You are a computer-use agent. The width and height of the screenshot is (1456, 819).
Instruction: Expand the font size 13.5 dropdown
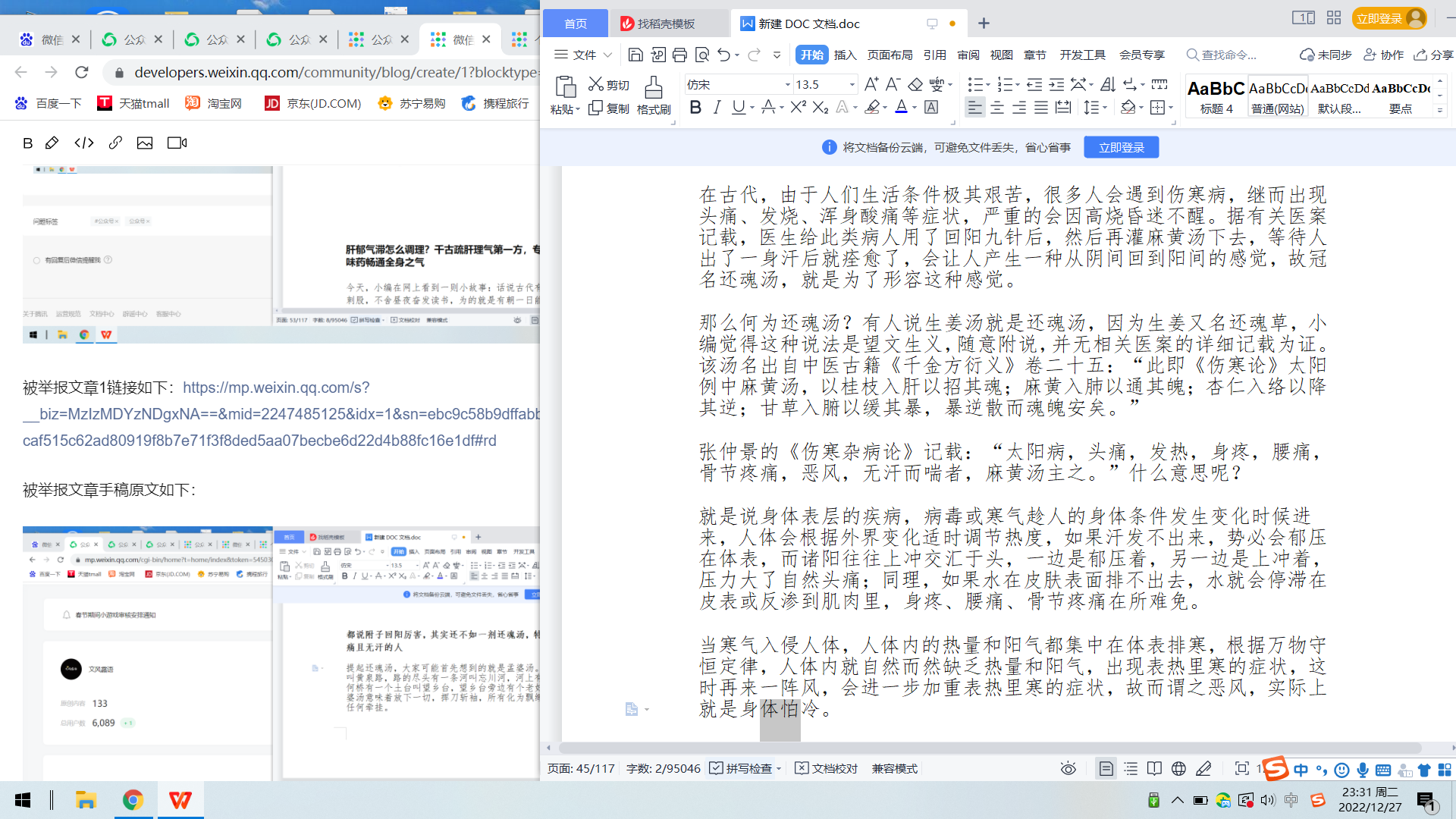tap(852, 84)
